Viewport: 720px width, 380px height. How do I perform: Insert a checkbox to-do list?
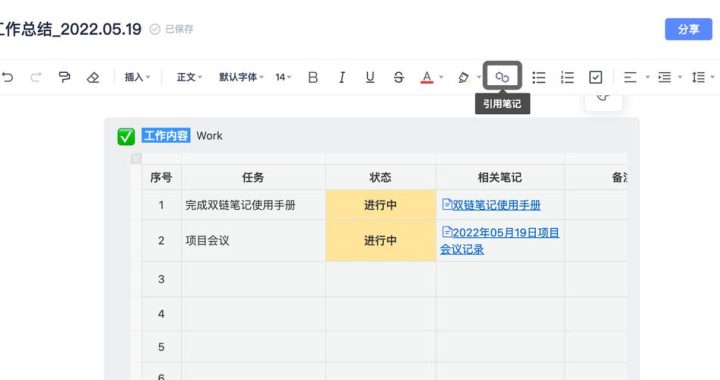point(596,77)
